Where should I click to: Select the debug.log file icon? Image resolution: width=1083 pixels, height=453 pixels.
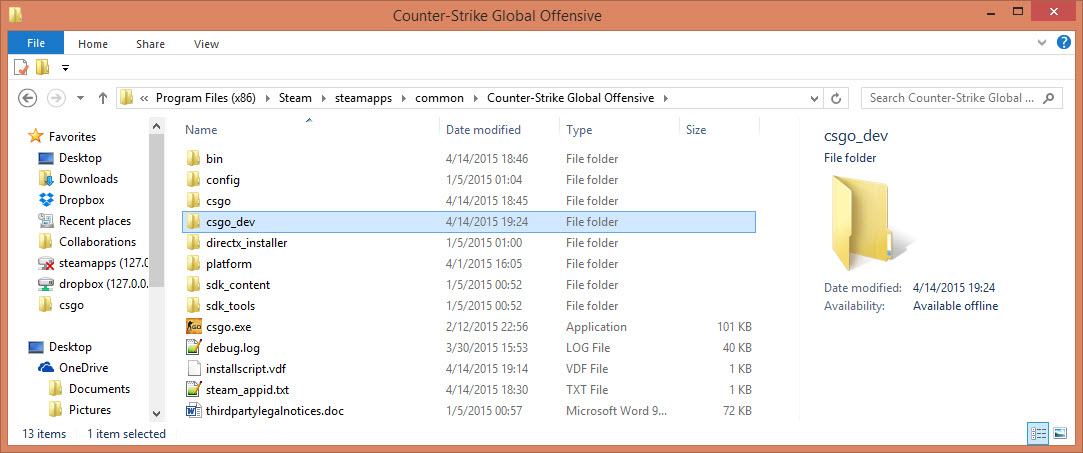pyautogui.click(x=193, y=348)
